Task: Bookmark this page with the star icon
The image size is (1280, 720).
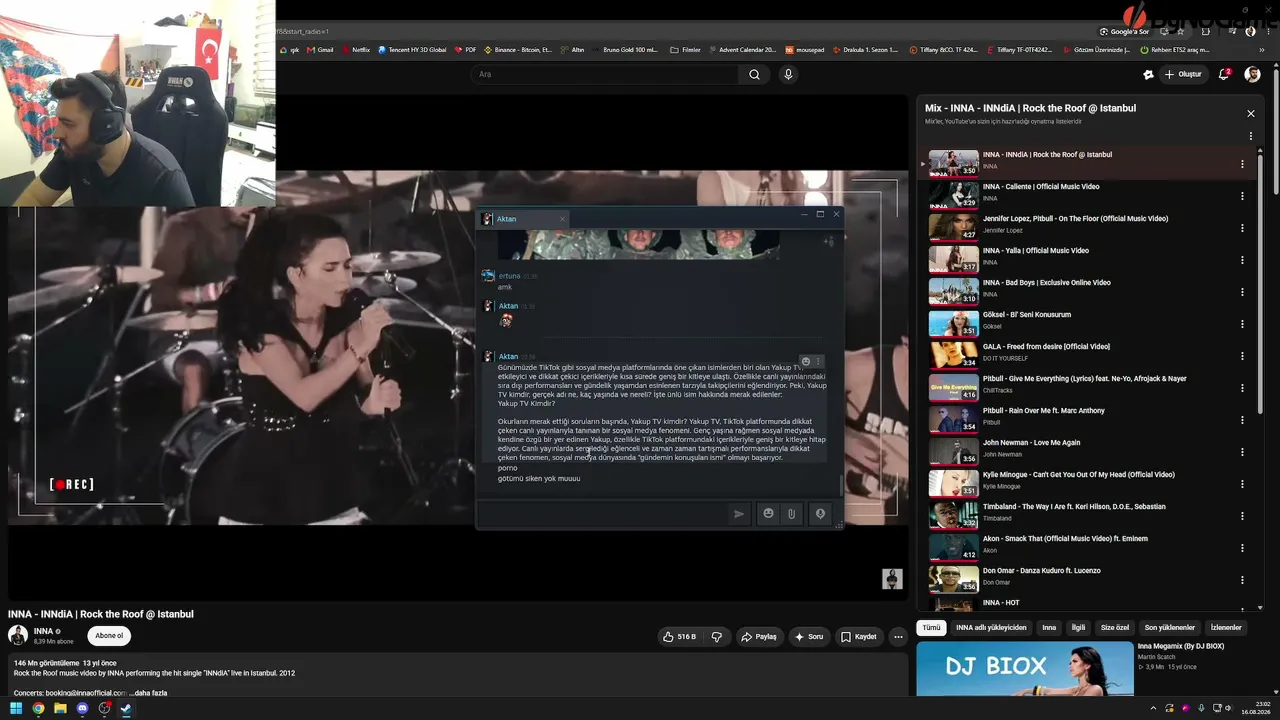Action: click(x=1181, y=31)
